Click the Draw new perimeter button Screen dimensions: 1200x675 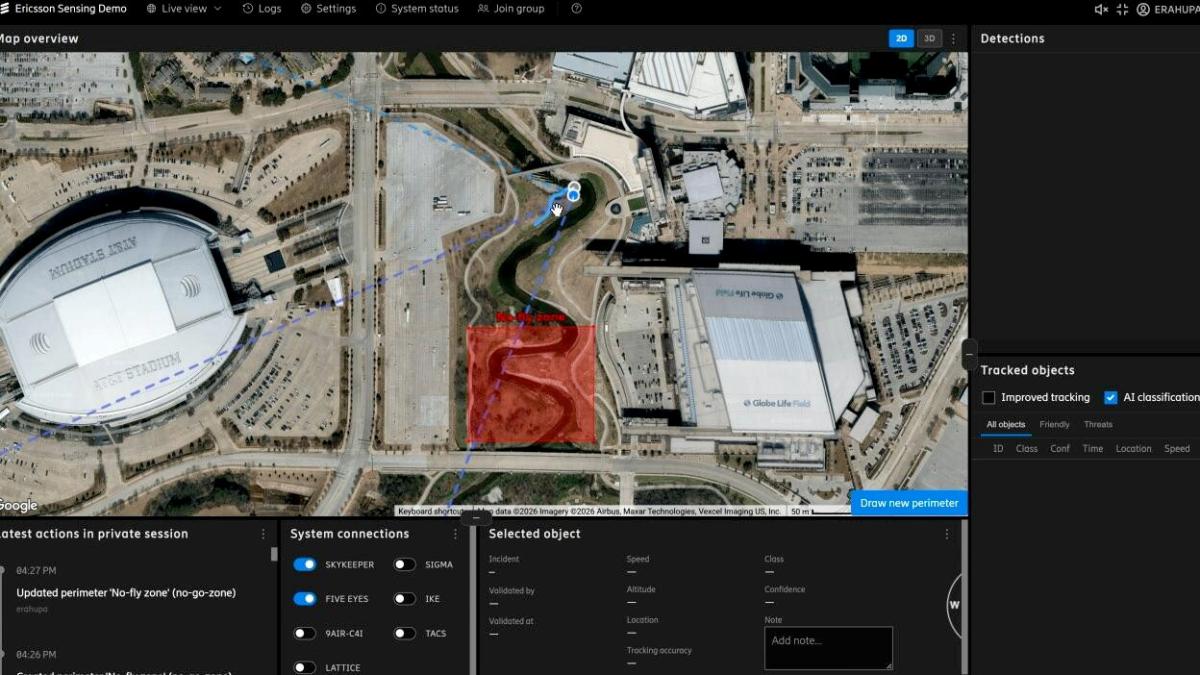909,503
